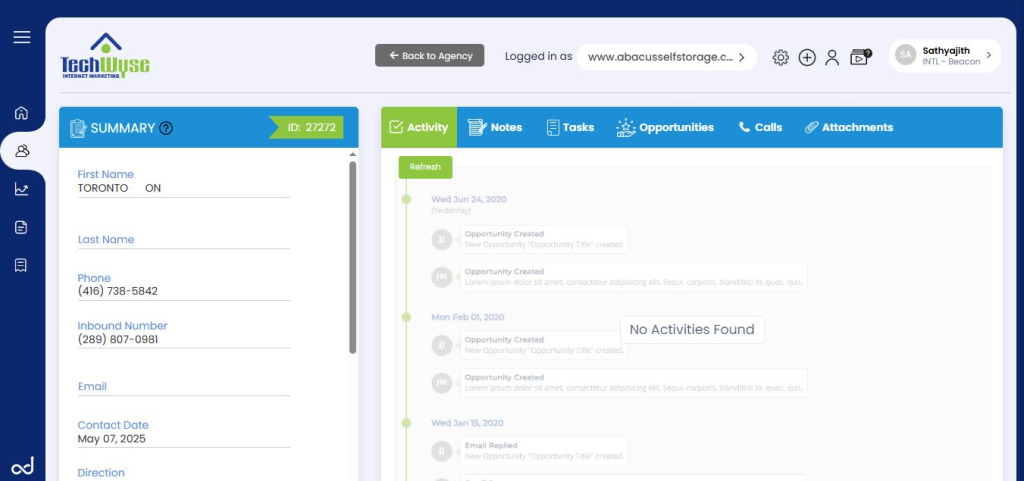Switch to the Opportunities tab
Viewport: 1024px width, 481px height.
click(665, 127)
